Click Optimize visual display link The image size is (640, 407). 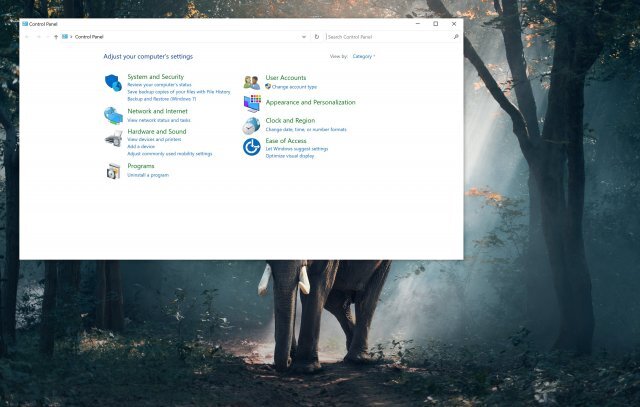coord(290,156)
